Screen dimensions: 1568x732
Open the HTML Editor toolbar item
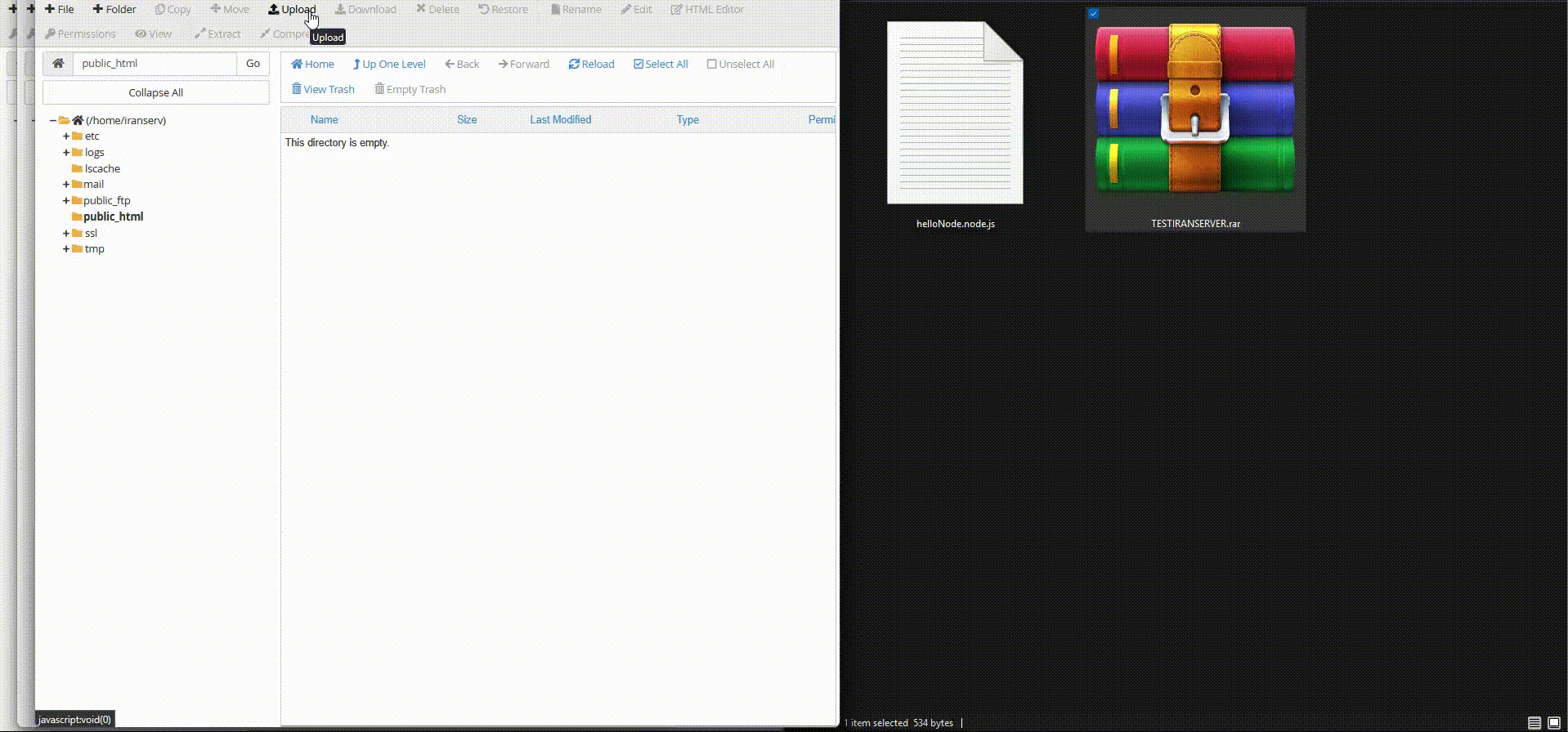coord(708,10)
